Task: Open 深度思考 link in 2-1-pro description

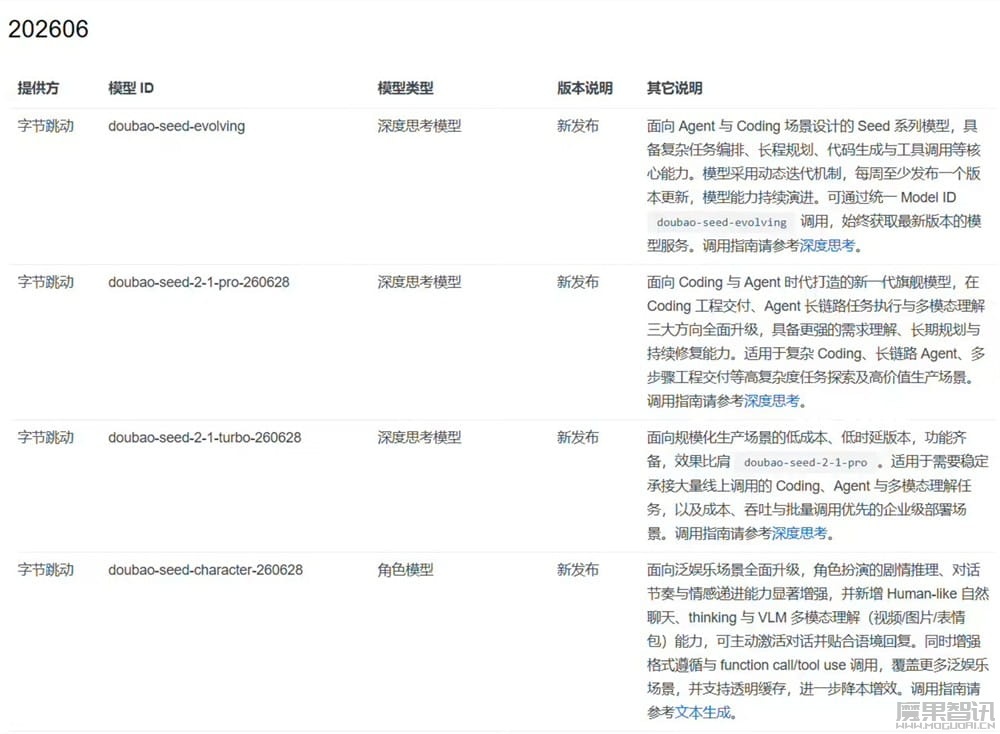Action: tap(771, 401)
